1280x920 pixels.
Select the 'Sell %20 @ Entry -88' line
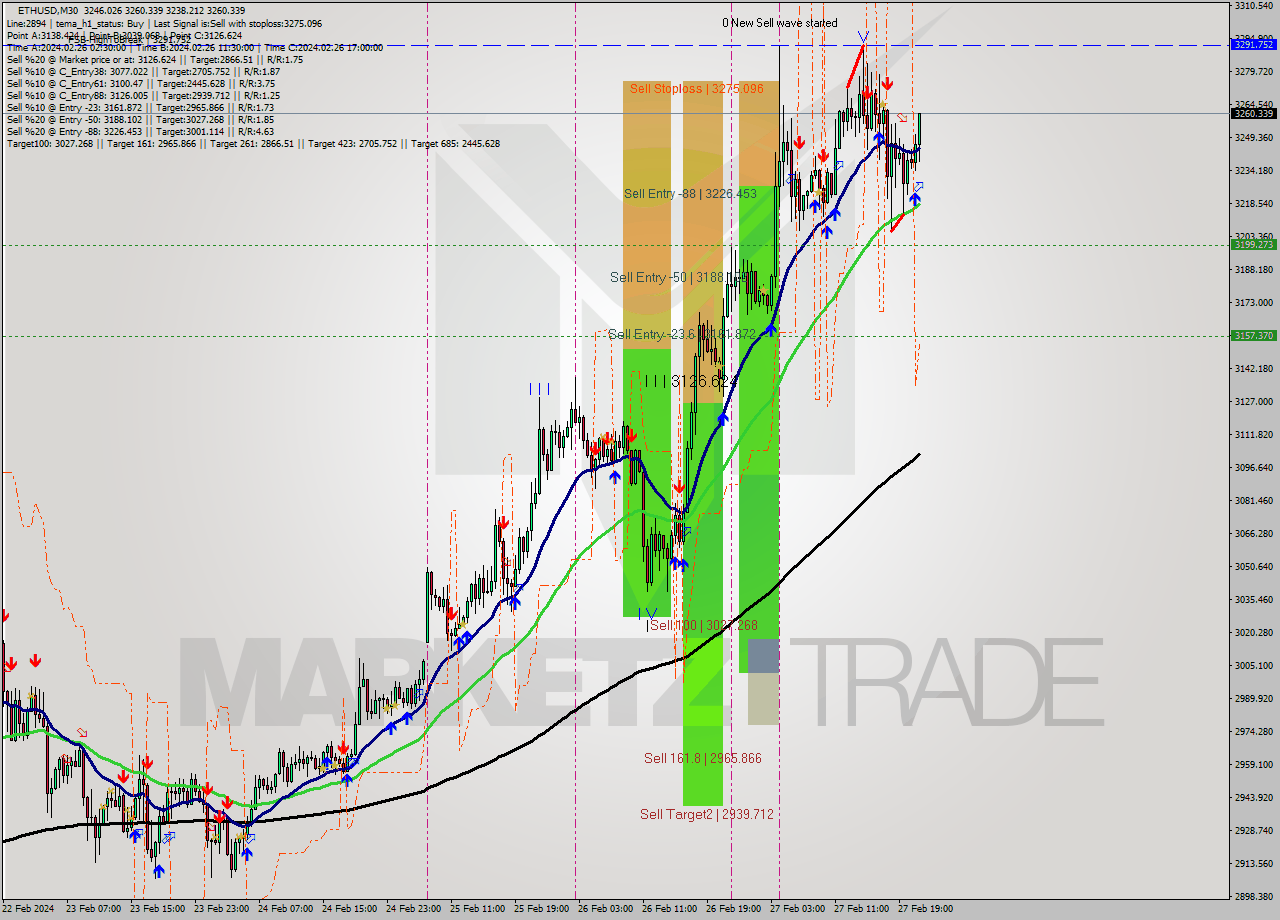pyautogui.click(x=140, y=131)
